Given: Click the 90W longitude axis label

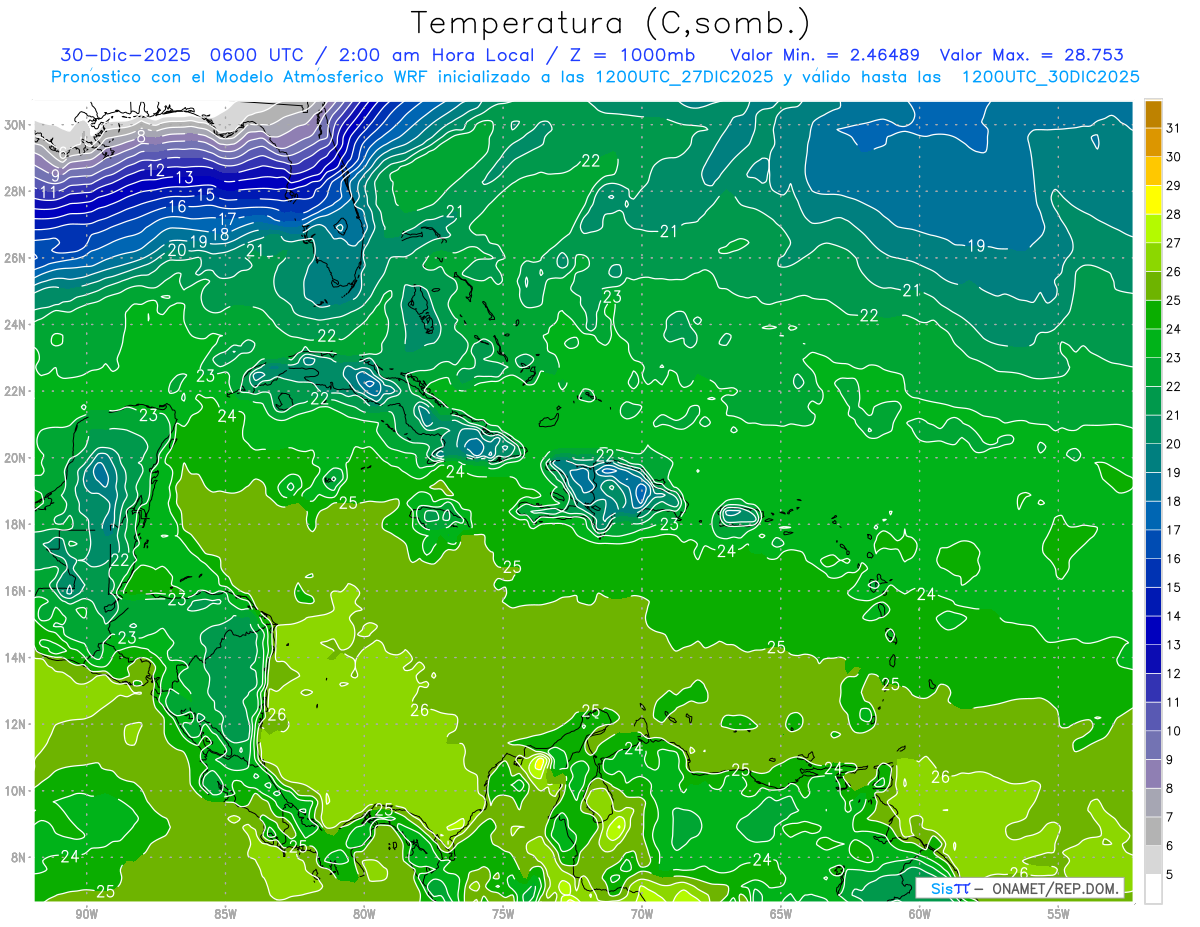Looking at the screenshot, I should [x=86, y=914].
